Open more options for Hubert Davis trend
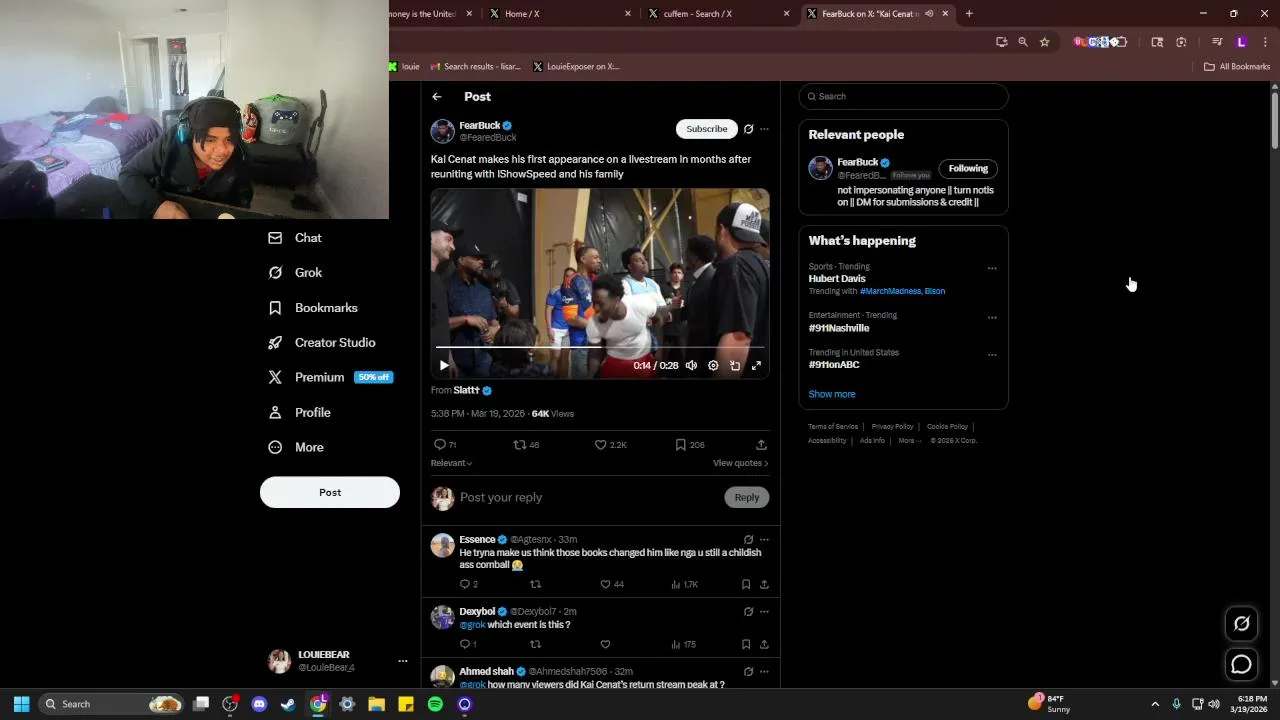The image size is (1280, 720). [992, 268]
